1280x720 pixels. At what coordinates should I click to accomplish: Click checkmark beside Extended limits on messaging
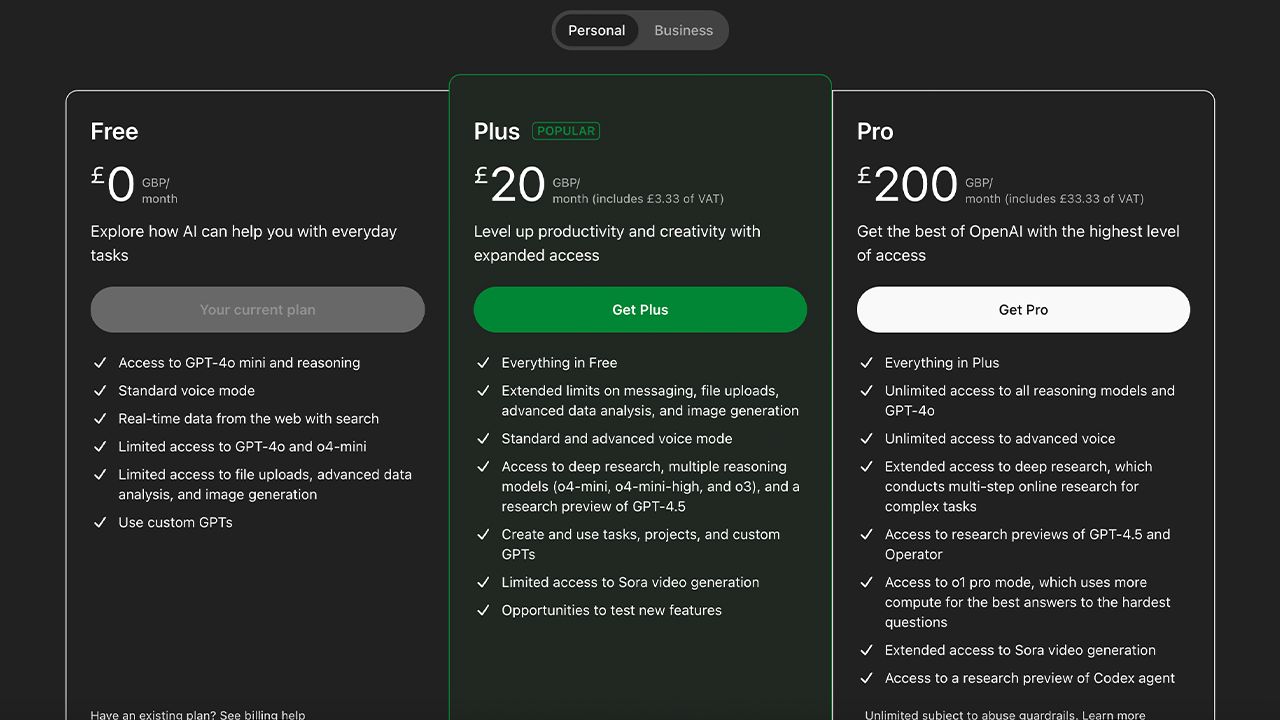point(483,391)
